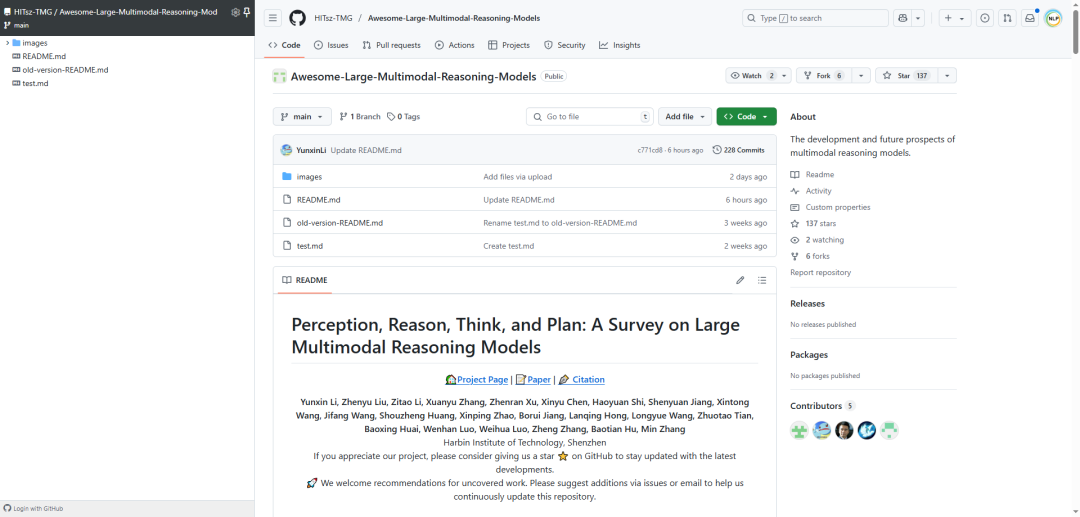Open the images folder in file list
Screen dimensions: 1080x517
(x=309, y=177)
